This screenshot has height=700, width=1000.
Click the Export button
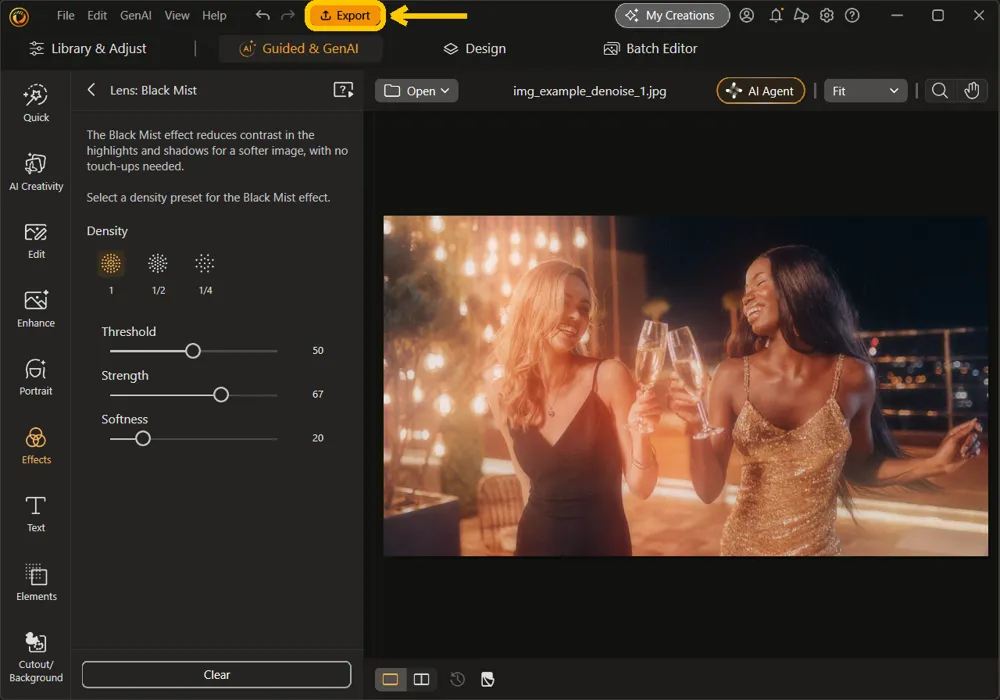pos(345,15)
